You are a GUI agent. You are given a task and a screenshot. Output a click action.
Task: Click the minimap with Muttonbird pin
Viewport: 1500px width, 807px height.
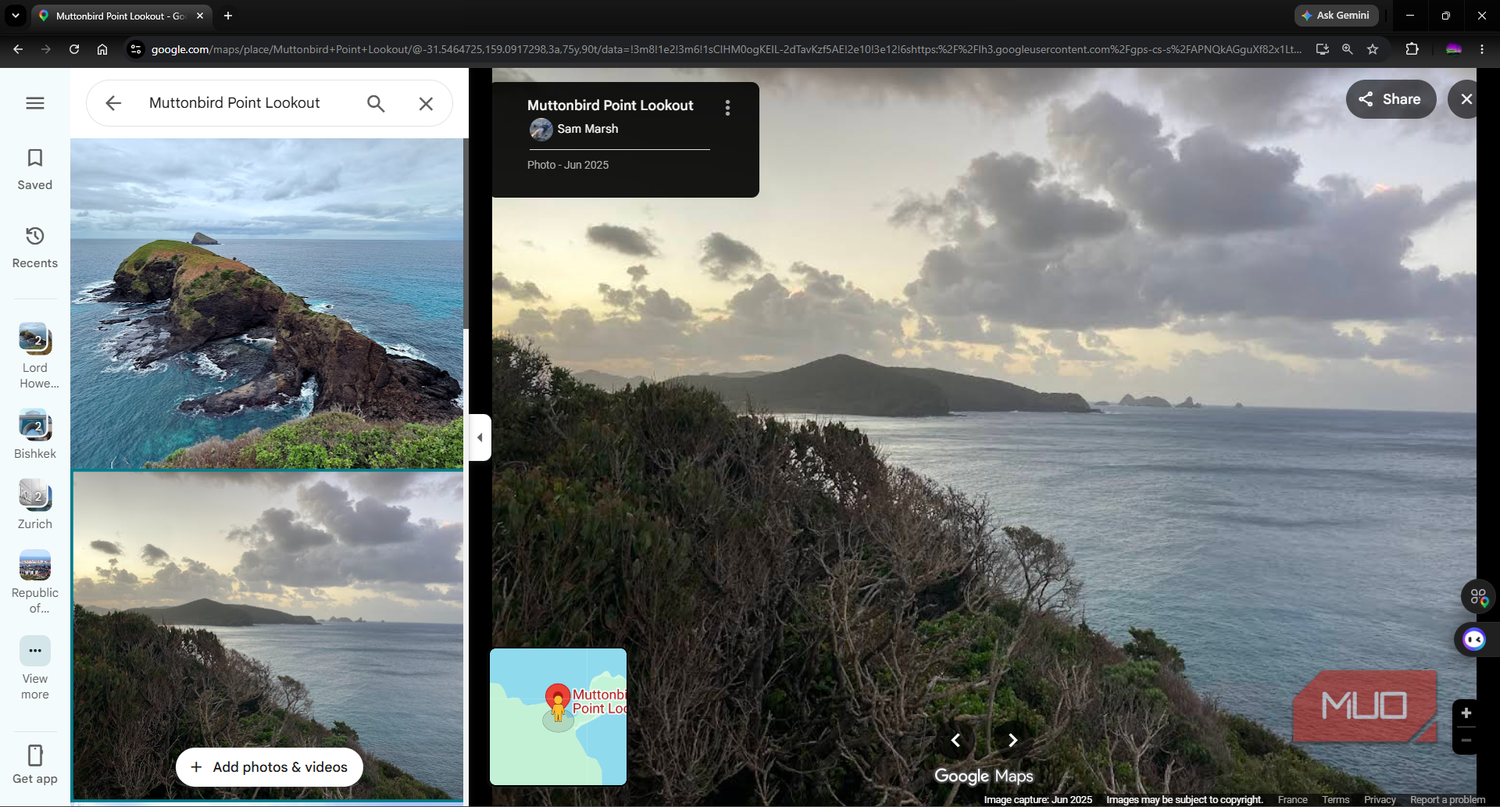[558, 717]
